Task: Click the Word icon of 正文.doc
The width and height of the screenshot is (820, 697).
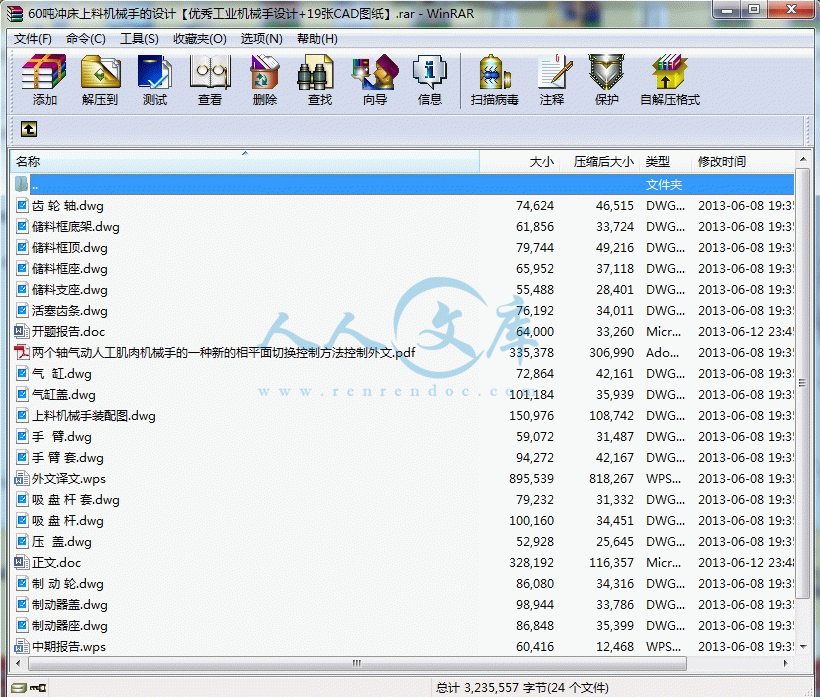Action: coord(21,563)
